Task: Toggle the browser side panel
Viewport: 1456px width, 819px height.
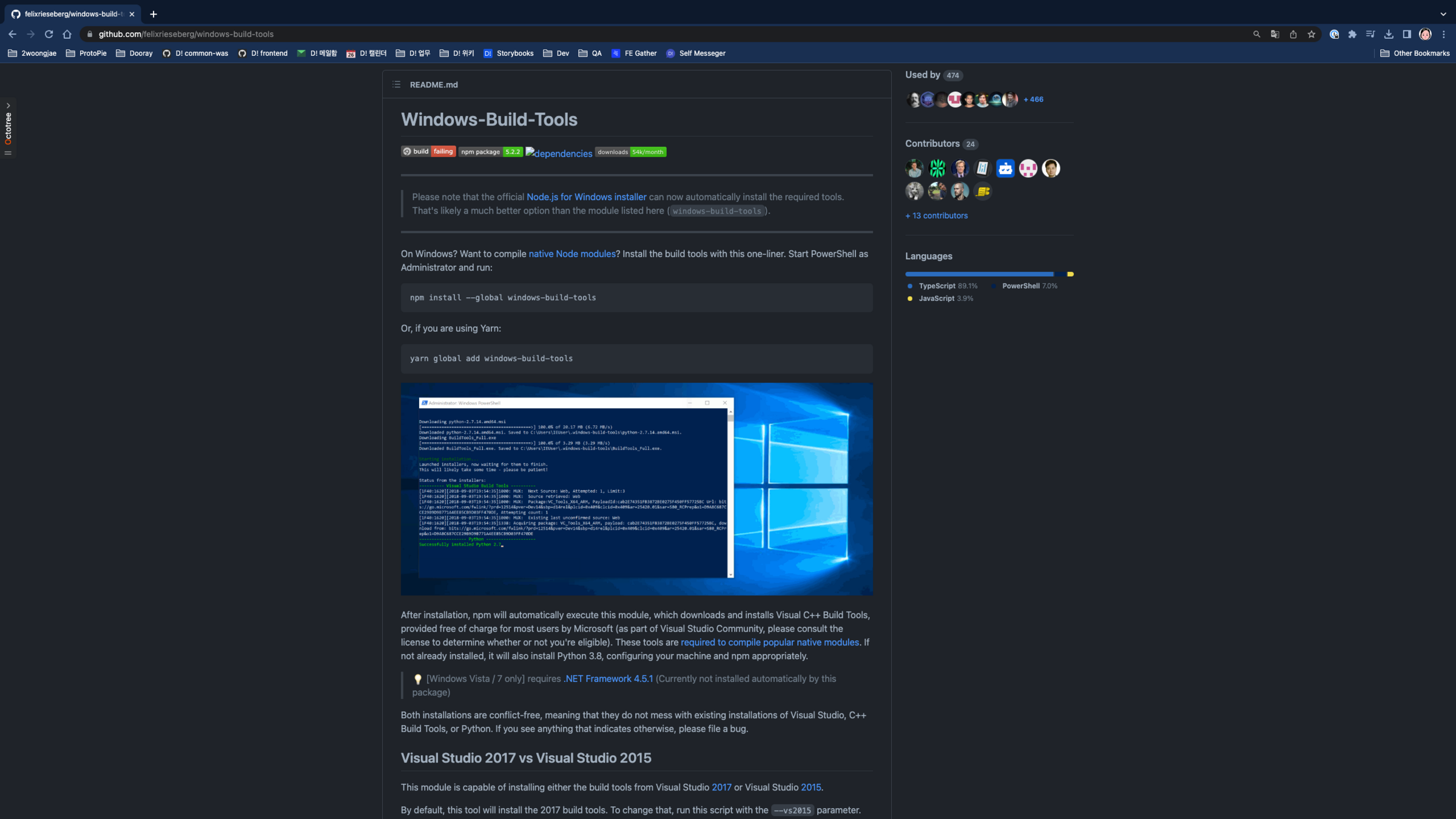Action: [1406, 34]
